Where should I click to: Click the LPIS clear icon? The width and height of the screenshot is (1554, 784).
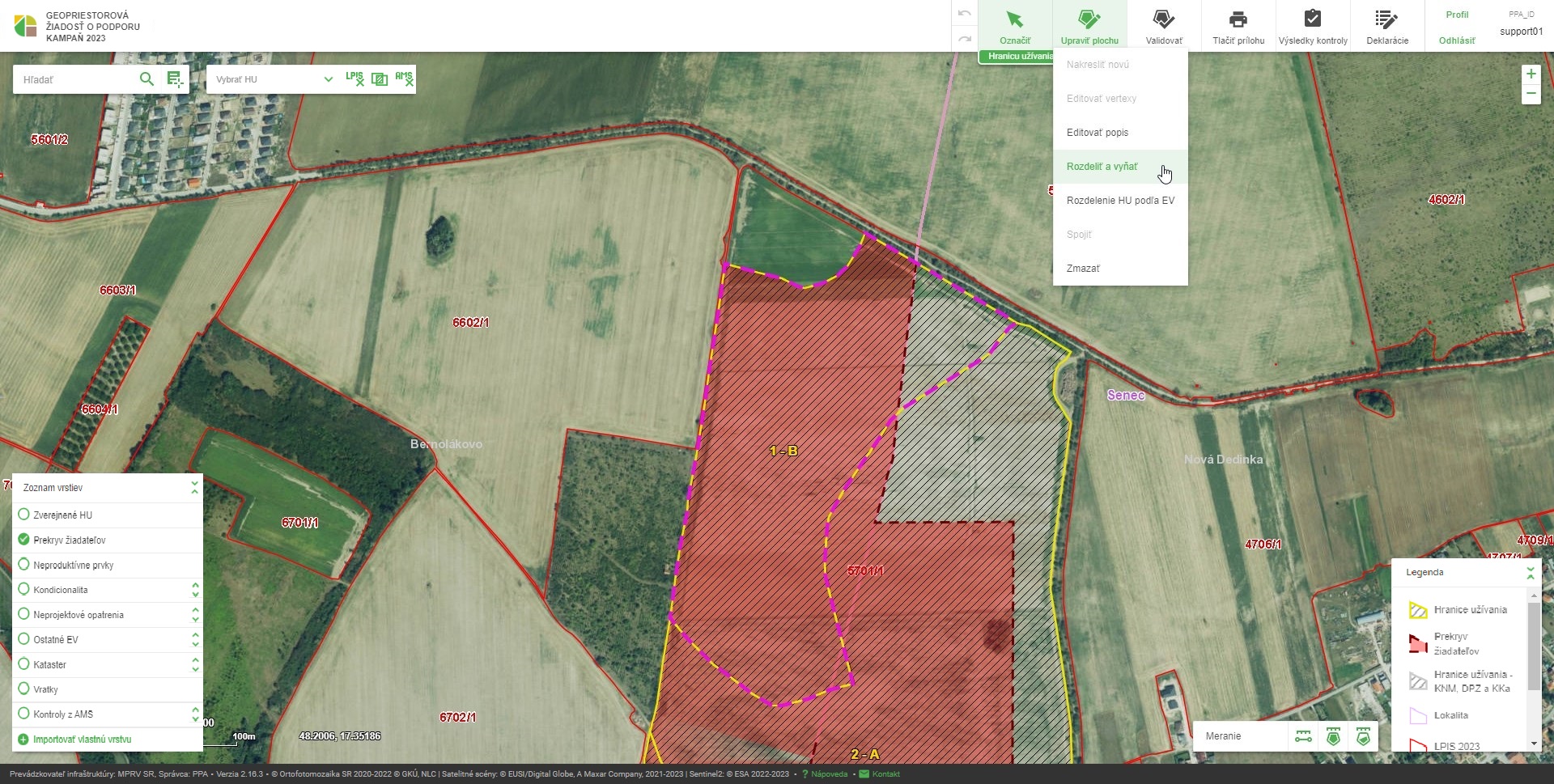pos(355,78)
